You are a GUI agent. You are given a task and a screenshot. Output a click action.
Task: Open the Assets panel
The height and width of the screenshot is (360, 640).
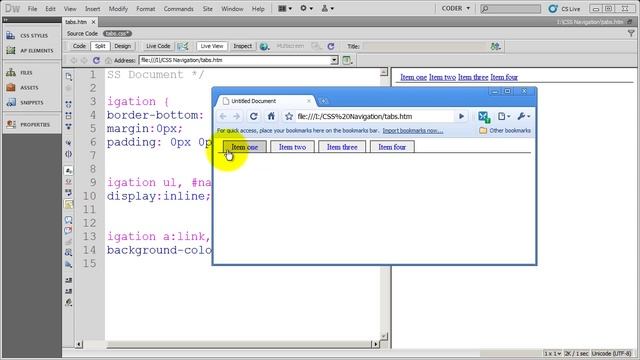pyautogui.click(x=22, y=88)
